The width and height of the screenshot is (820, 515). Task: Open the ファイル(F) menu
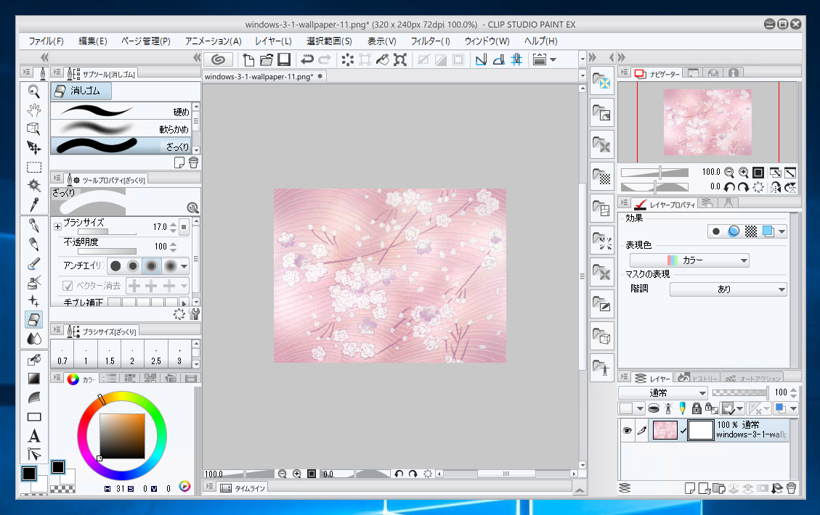(46, 41)
